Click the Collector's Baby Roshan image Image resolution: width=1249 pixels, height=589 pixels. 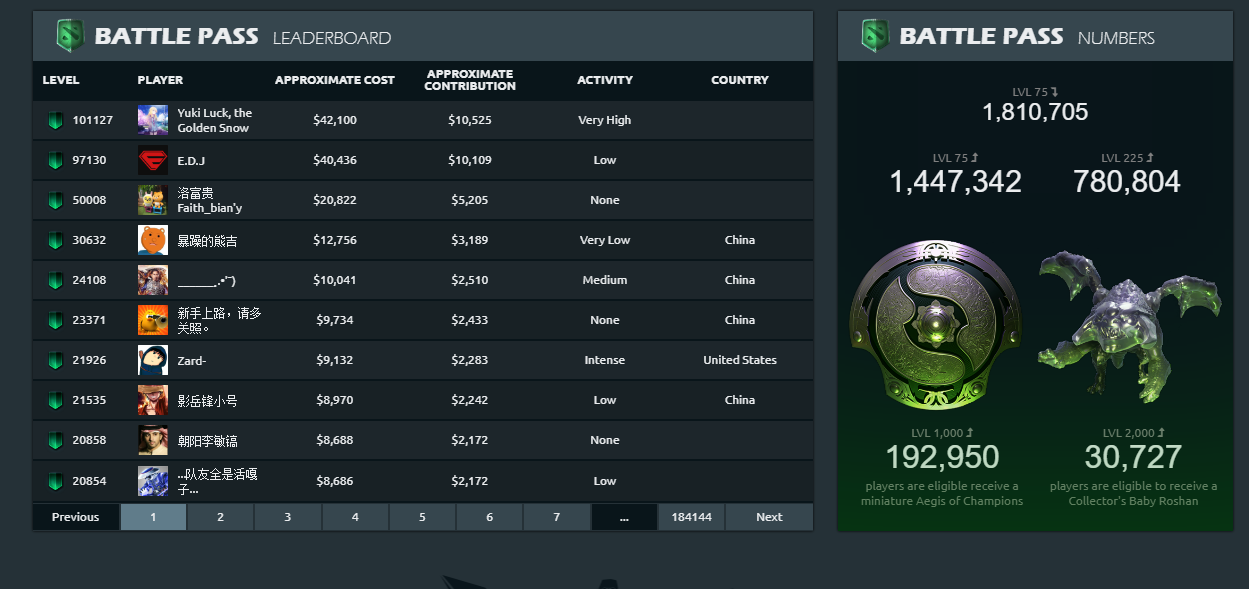pos(1130,327)
